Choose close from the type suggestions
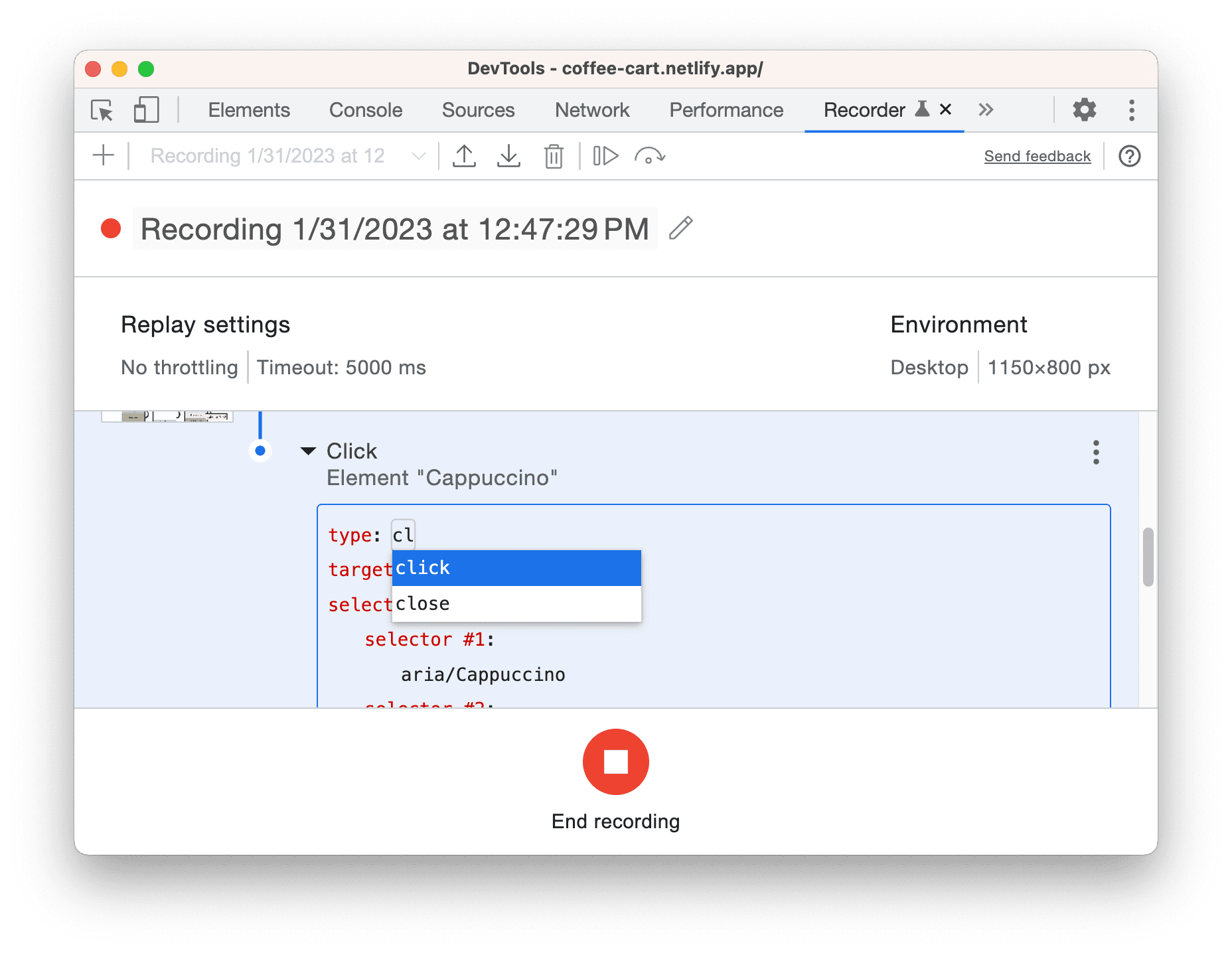This screenshot has width=1232, height=953. coord(424,603)
